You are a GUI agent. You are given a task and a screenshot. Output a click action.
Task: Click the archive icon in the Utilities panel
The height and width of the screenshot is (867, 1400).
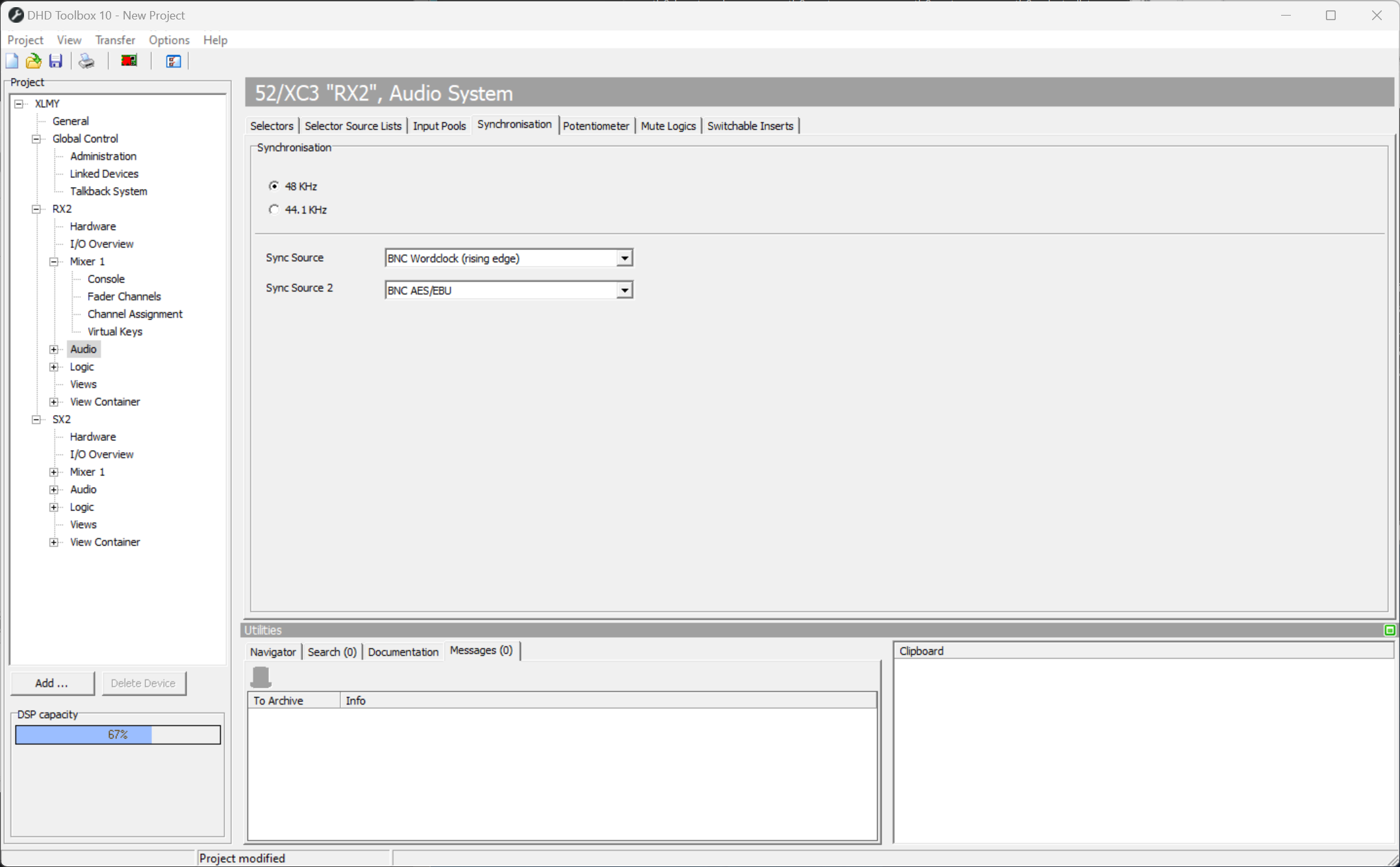click(261, 676)
